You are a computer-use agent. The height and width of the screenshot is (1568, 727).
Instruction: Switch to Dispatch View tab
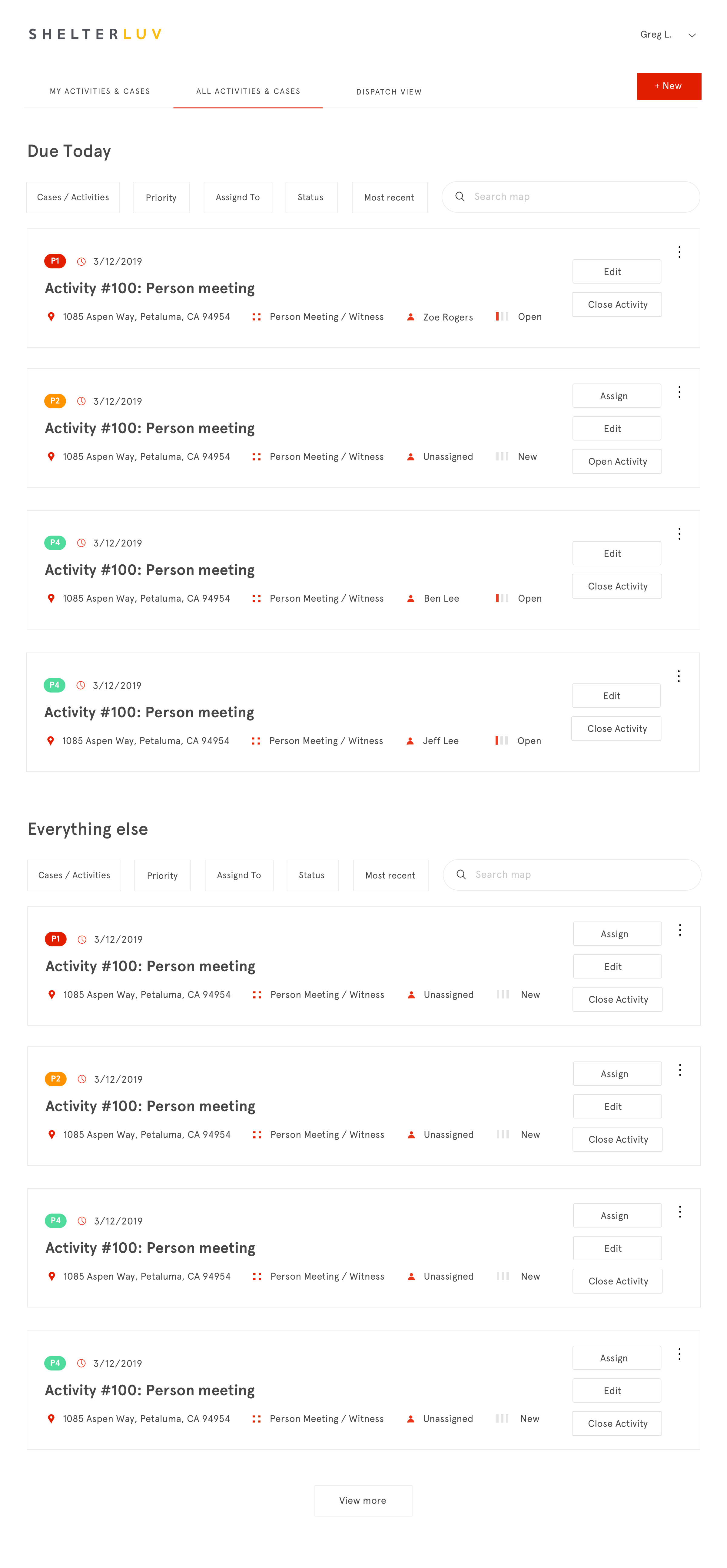pos(389,92)
